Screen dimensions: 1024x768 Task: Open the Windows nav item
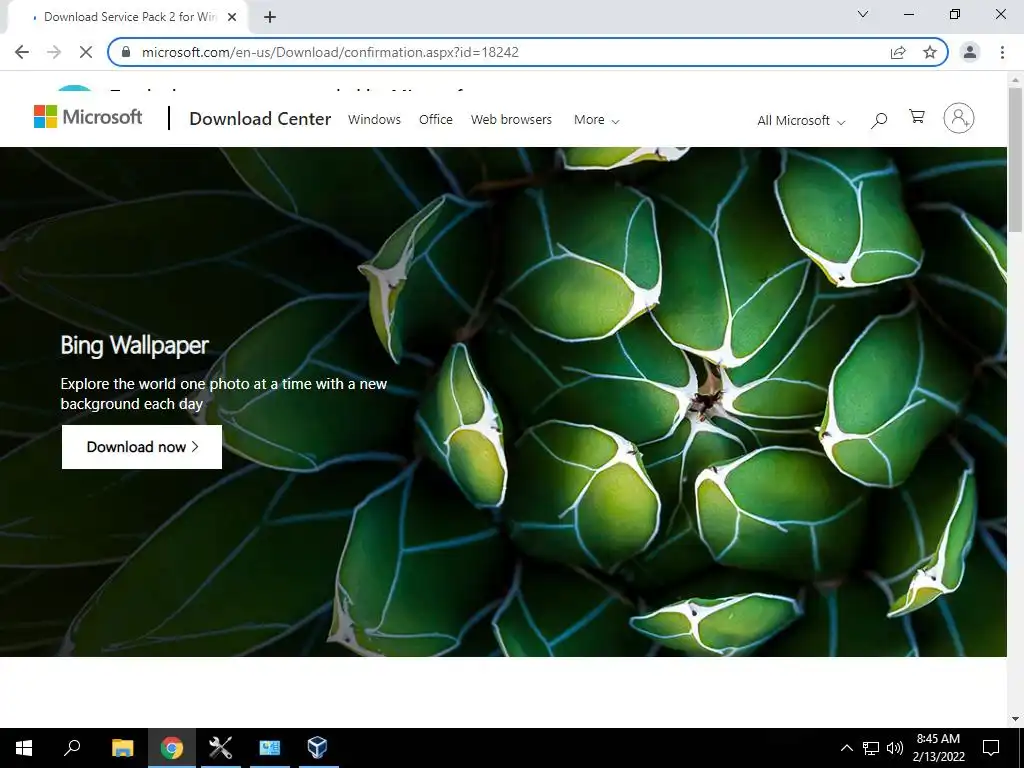coord(374,120)
